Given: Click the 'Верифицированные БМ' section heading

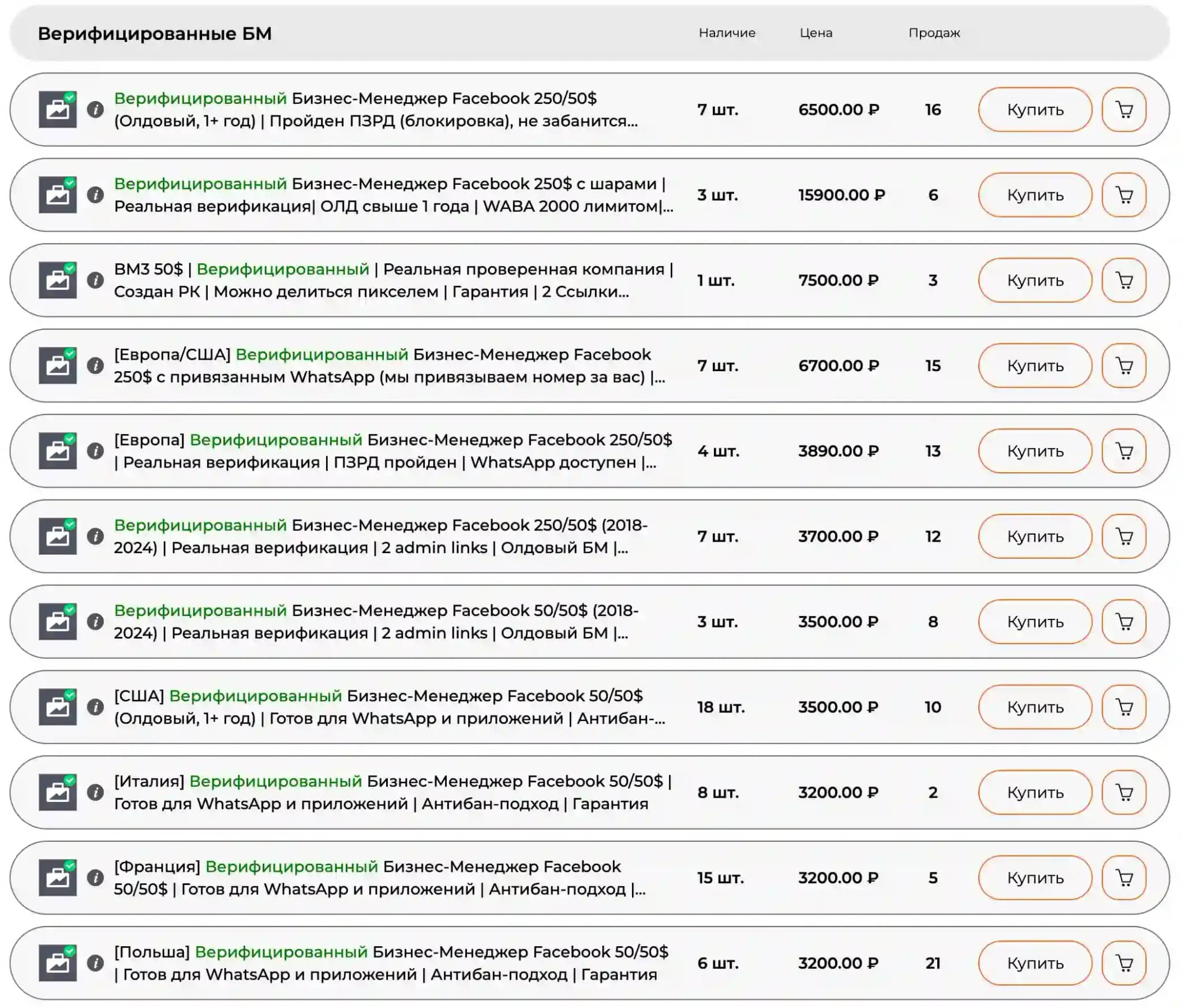Looking at the screenshot, I should pyautogui.click(x=155, y=33).
